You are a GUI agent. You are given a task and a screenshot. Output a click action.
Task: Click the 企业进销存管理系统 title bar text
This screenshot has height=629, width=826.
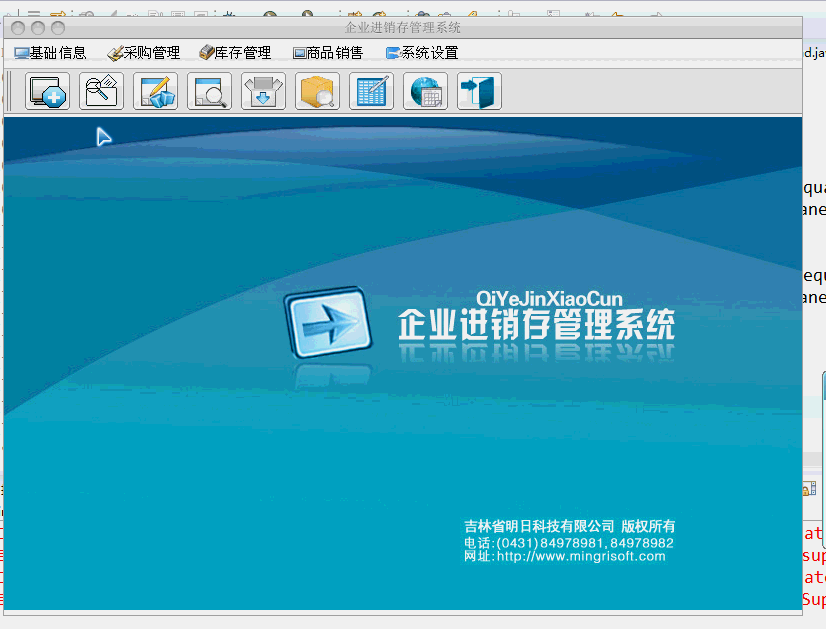point(403,27)
